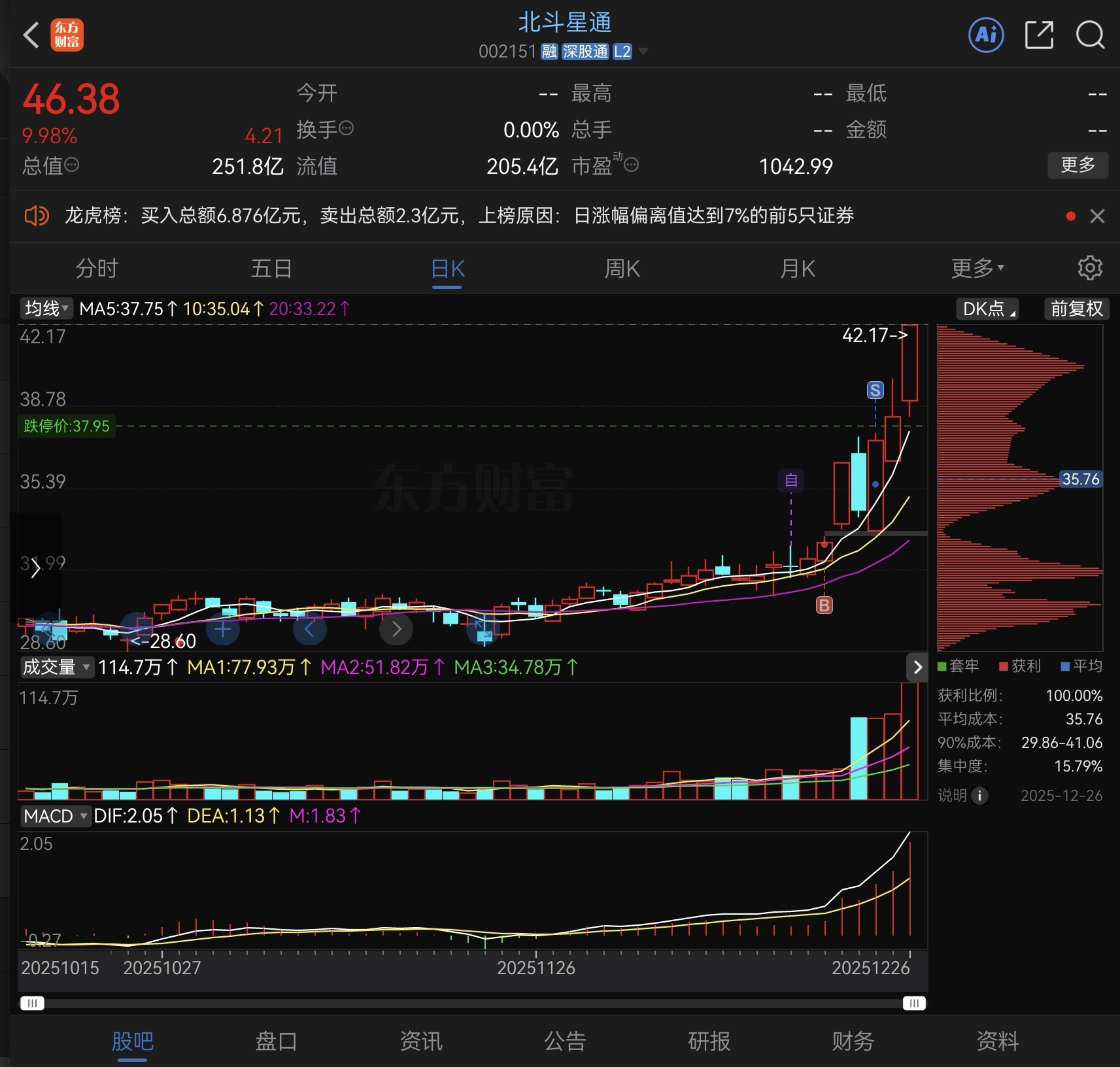Screen dimensions: 1120x1067
Task: Open the Ai assistant icon
Action: click(x=985, y=35)
